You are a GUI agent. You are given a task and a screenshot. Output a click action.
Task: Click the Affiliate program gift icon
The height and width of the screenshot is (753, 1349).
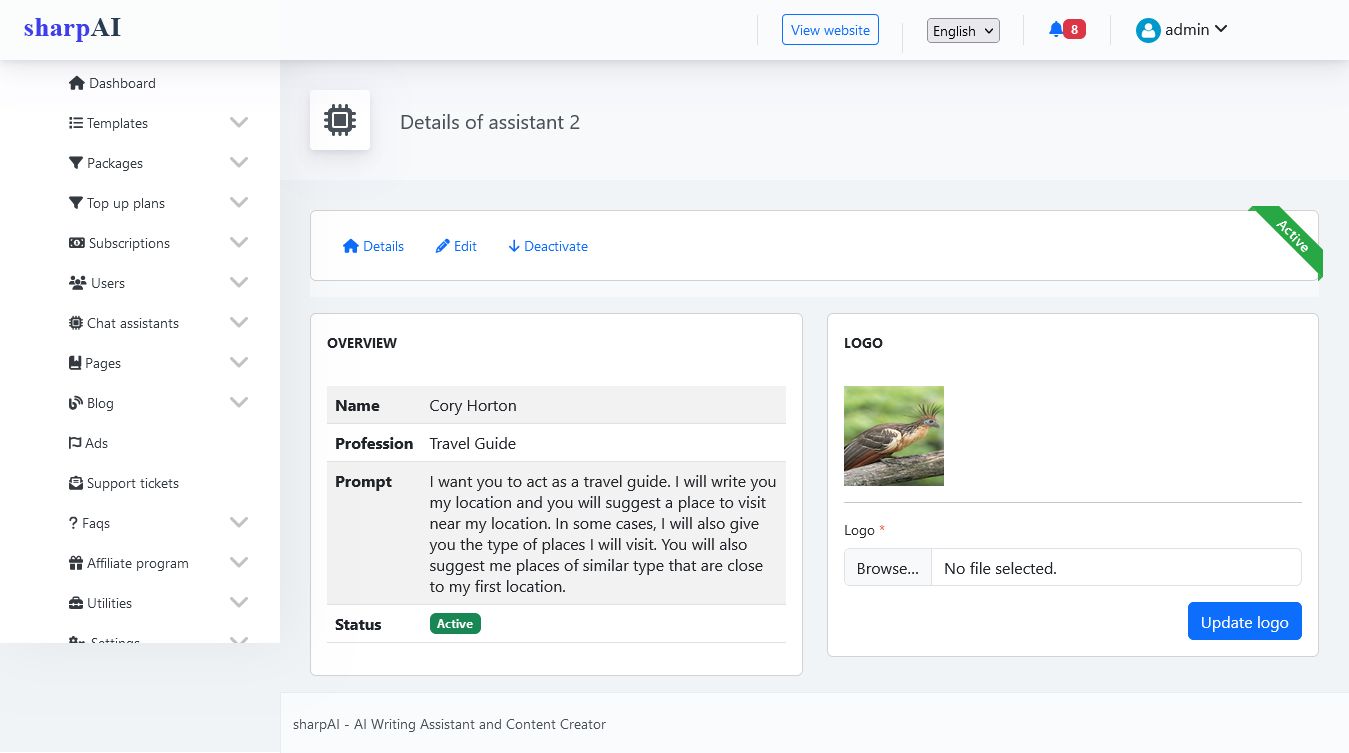click(x=76, y=563)
